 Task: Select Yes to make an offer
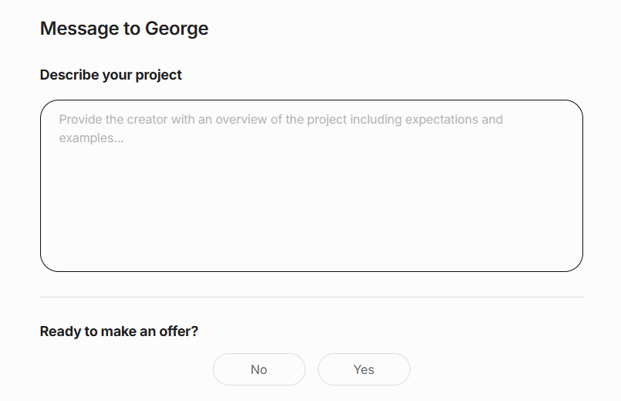[364, 369]
